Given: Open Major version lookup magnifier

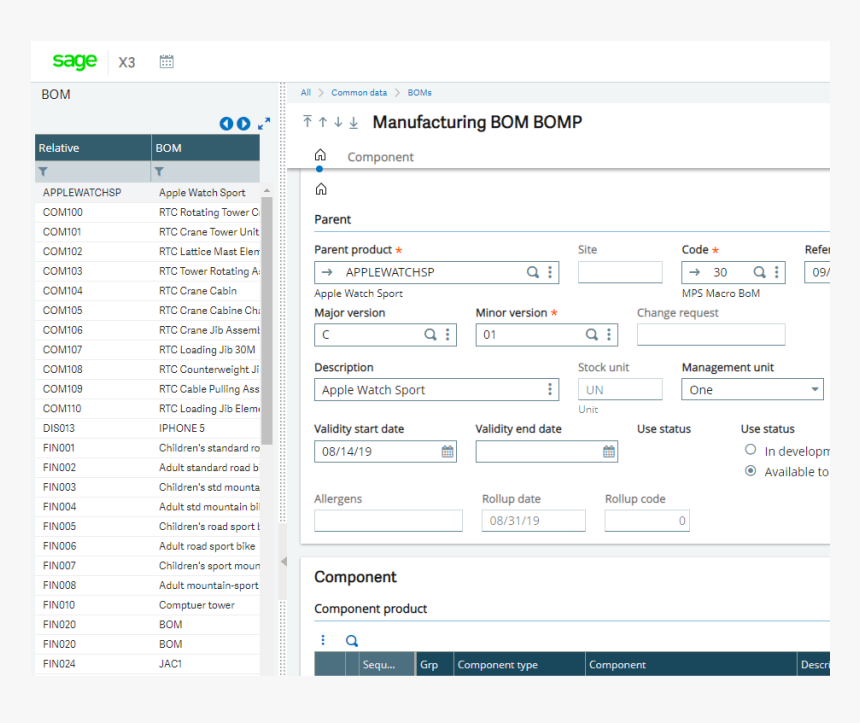Looking at the screenshot, I should tap(431, 335).
